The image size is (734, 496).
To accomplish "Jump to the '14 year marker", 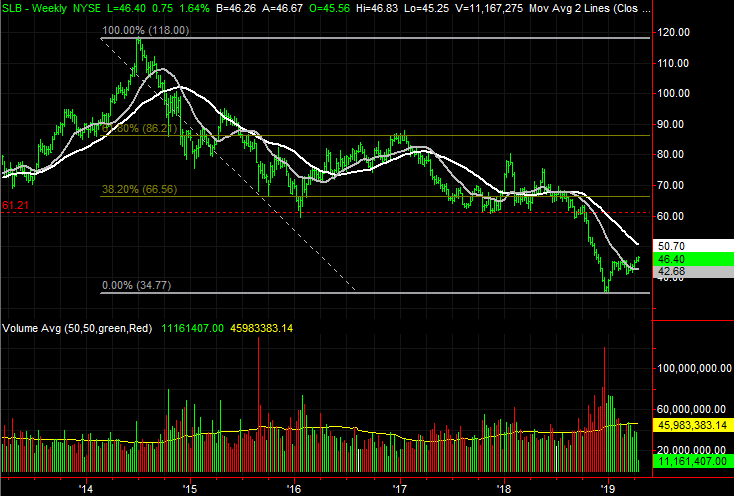I will [x=86, y=489].
